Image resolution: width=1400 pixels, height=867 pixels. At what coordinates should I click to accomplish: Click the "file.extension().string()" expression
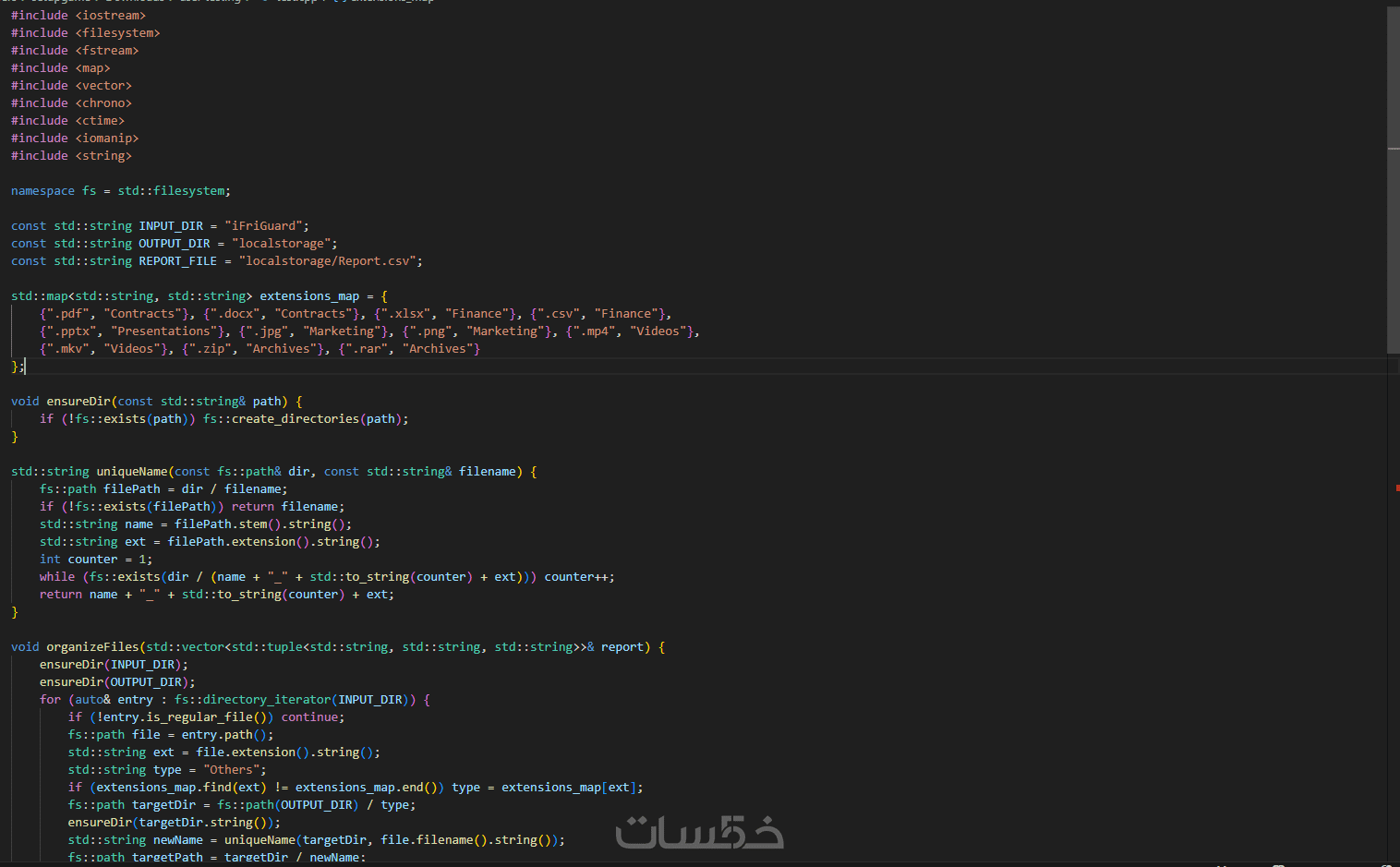pos(284,753)
